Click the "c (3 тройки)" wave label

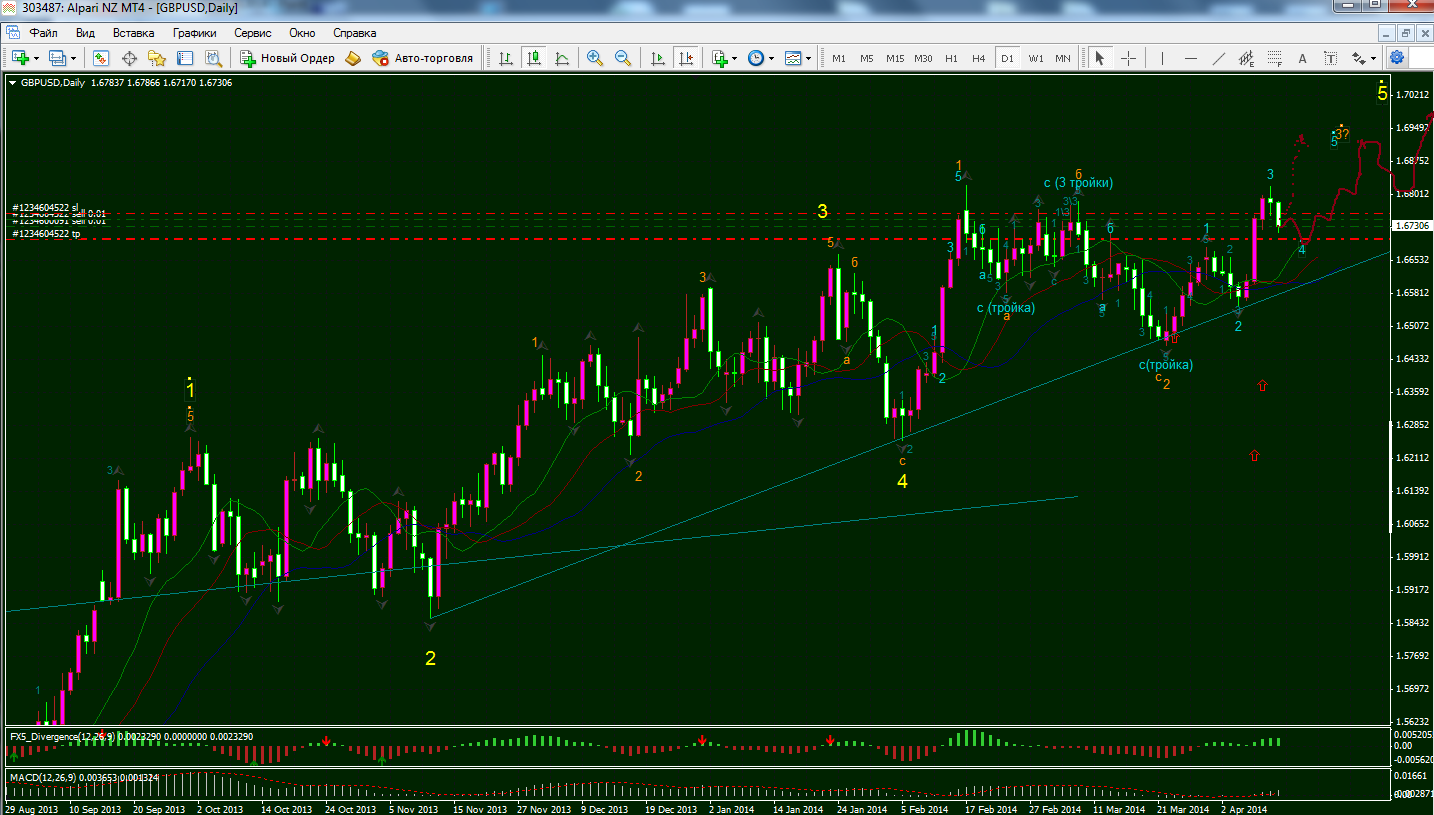coord(1078,183)
